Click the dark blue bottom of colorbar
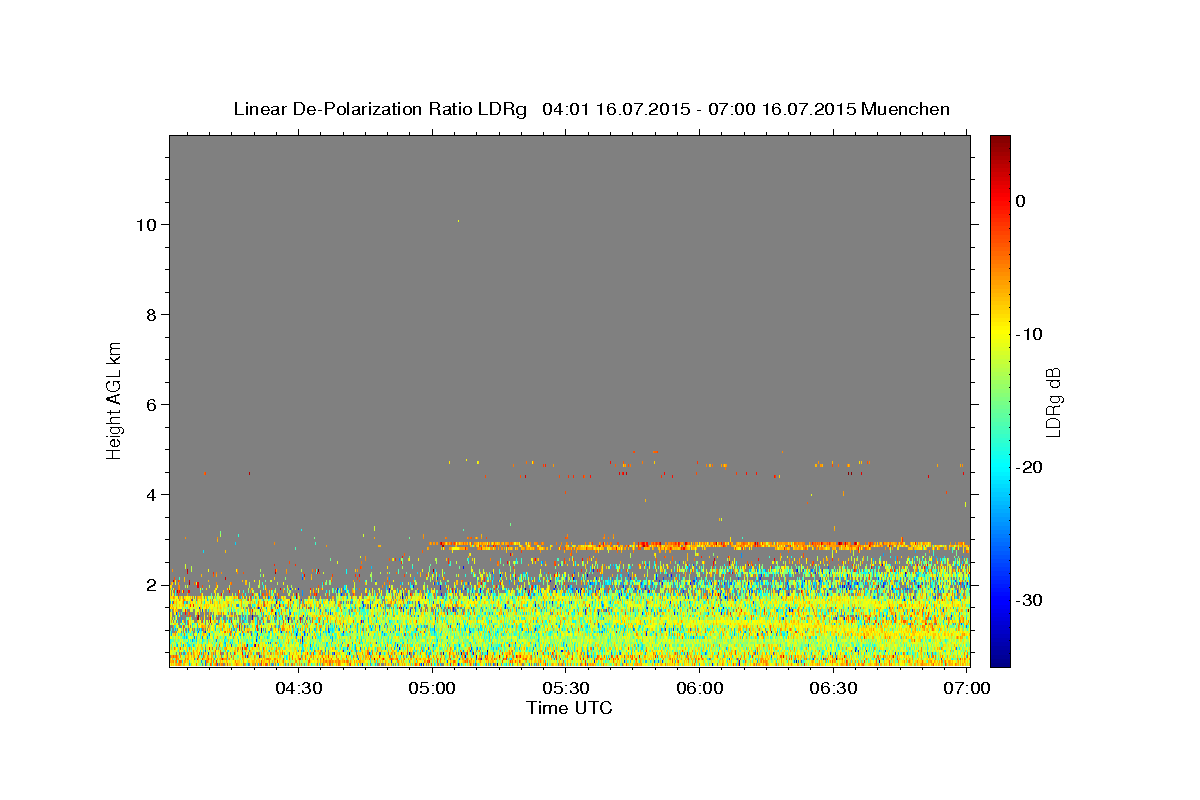 pos(1000,658)
